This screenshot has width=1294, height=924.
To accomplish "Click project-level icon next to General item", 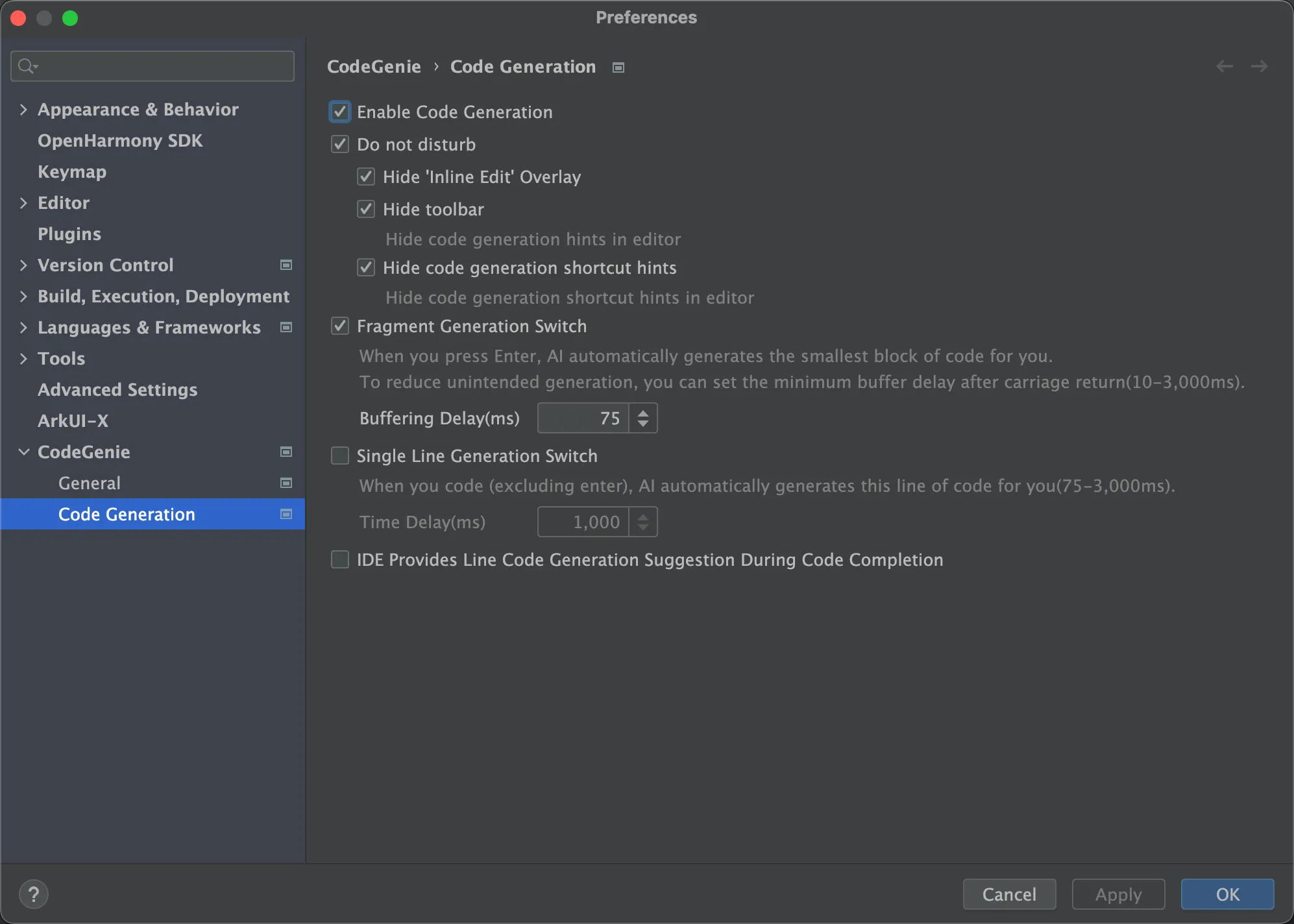I will (x=286, y=483).
